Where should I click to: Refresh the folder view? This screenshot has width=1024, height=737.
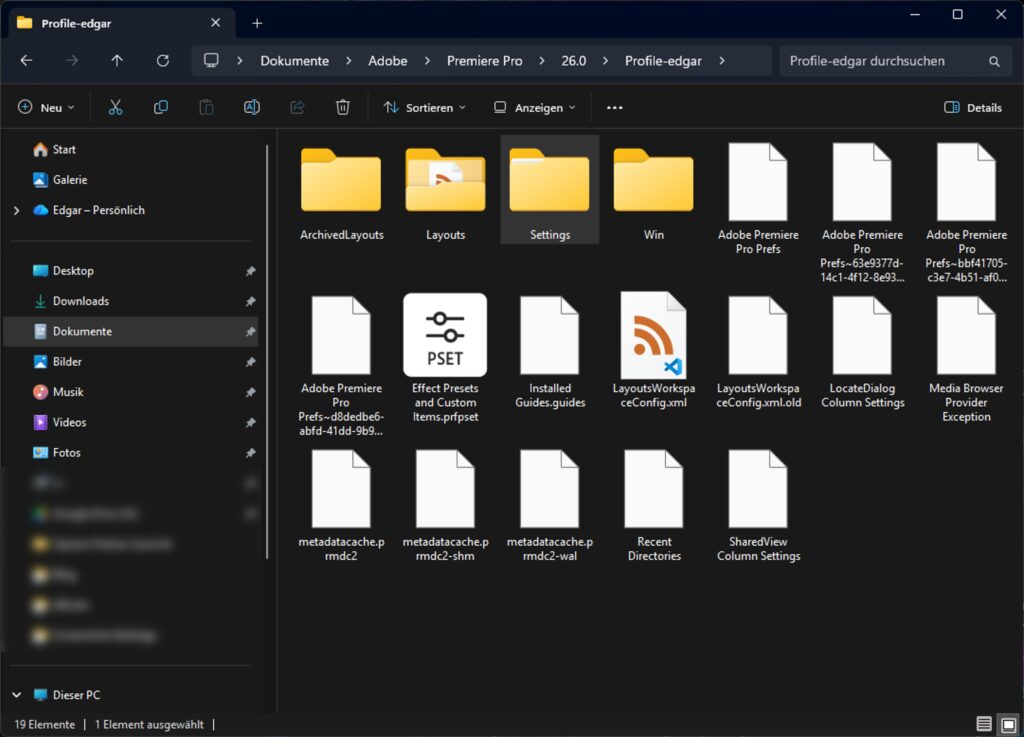coord(163,60)
